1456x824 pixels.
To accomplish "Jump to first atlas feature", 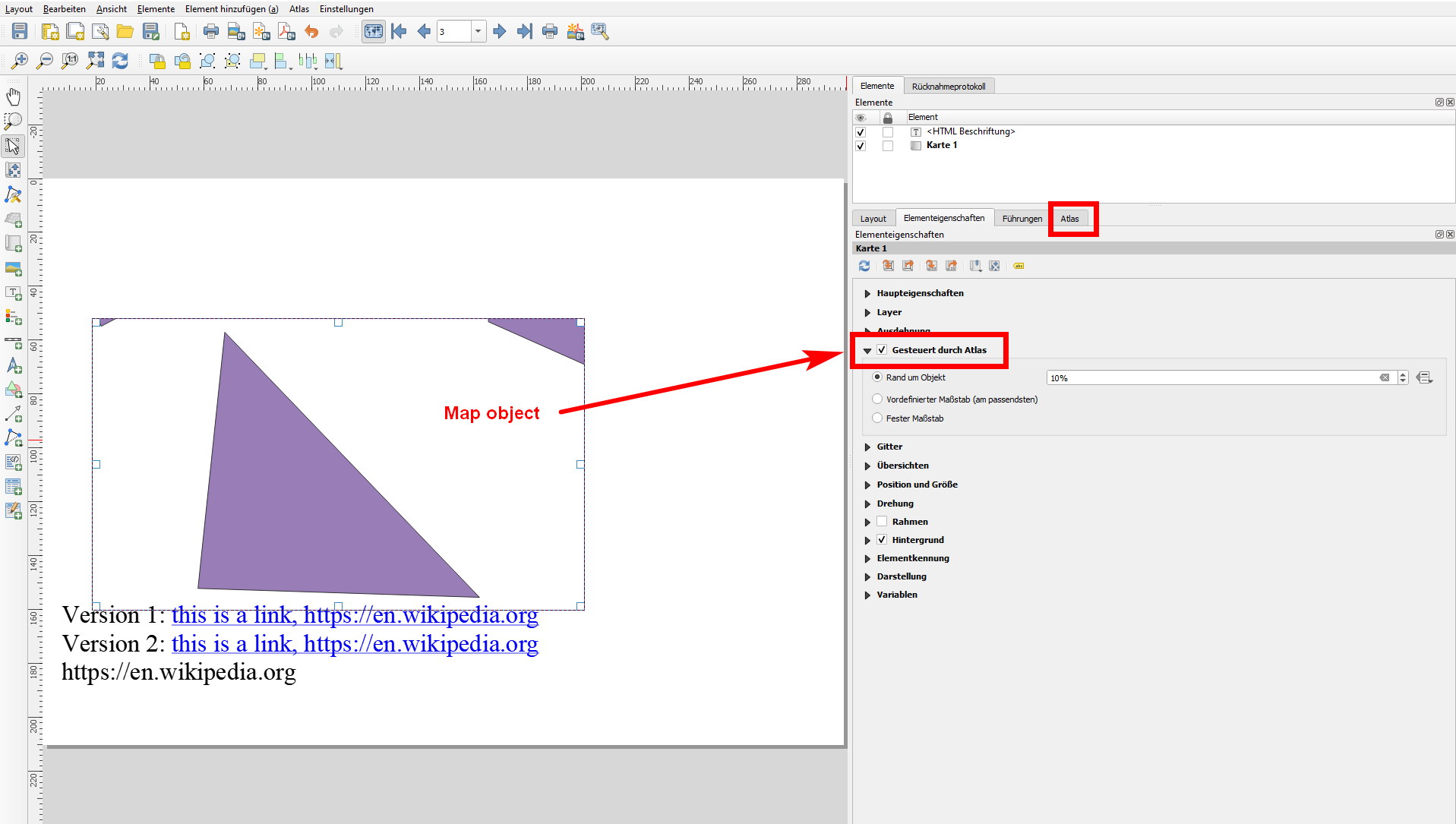I will [399, 31].
